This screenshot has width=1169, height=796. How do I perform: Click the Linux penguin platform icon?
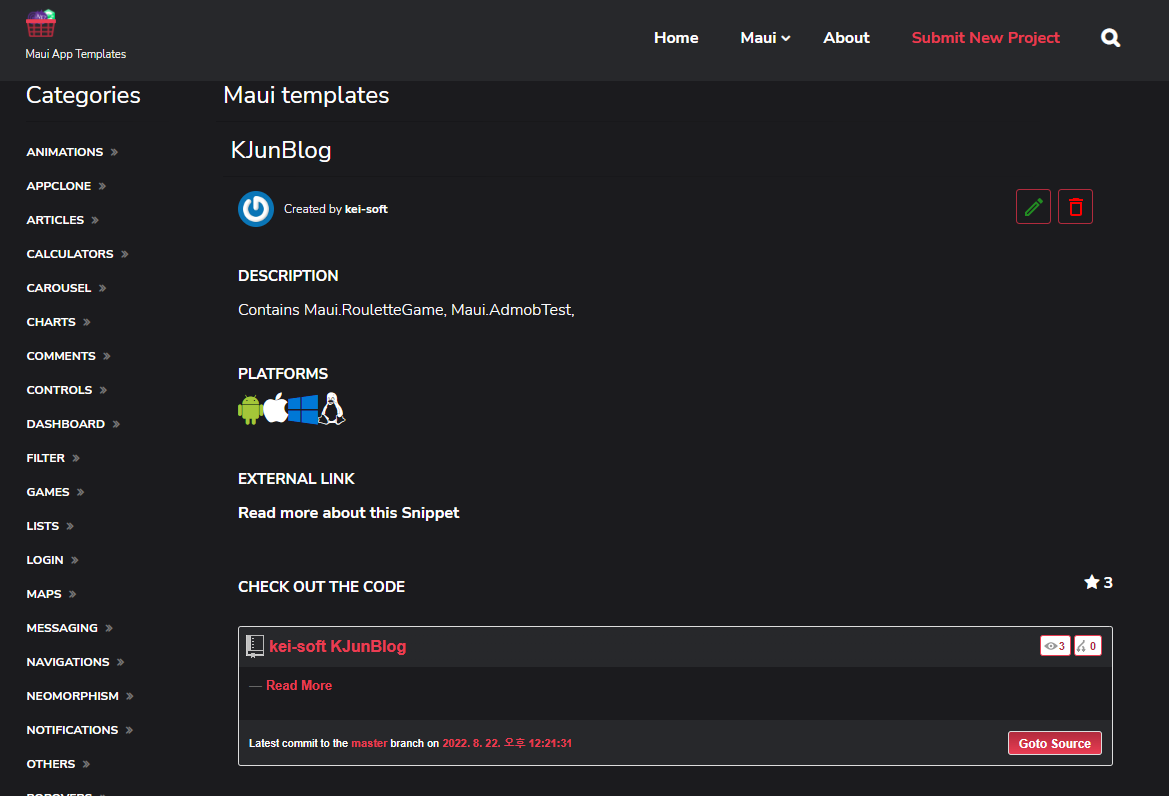332,408
